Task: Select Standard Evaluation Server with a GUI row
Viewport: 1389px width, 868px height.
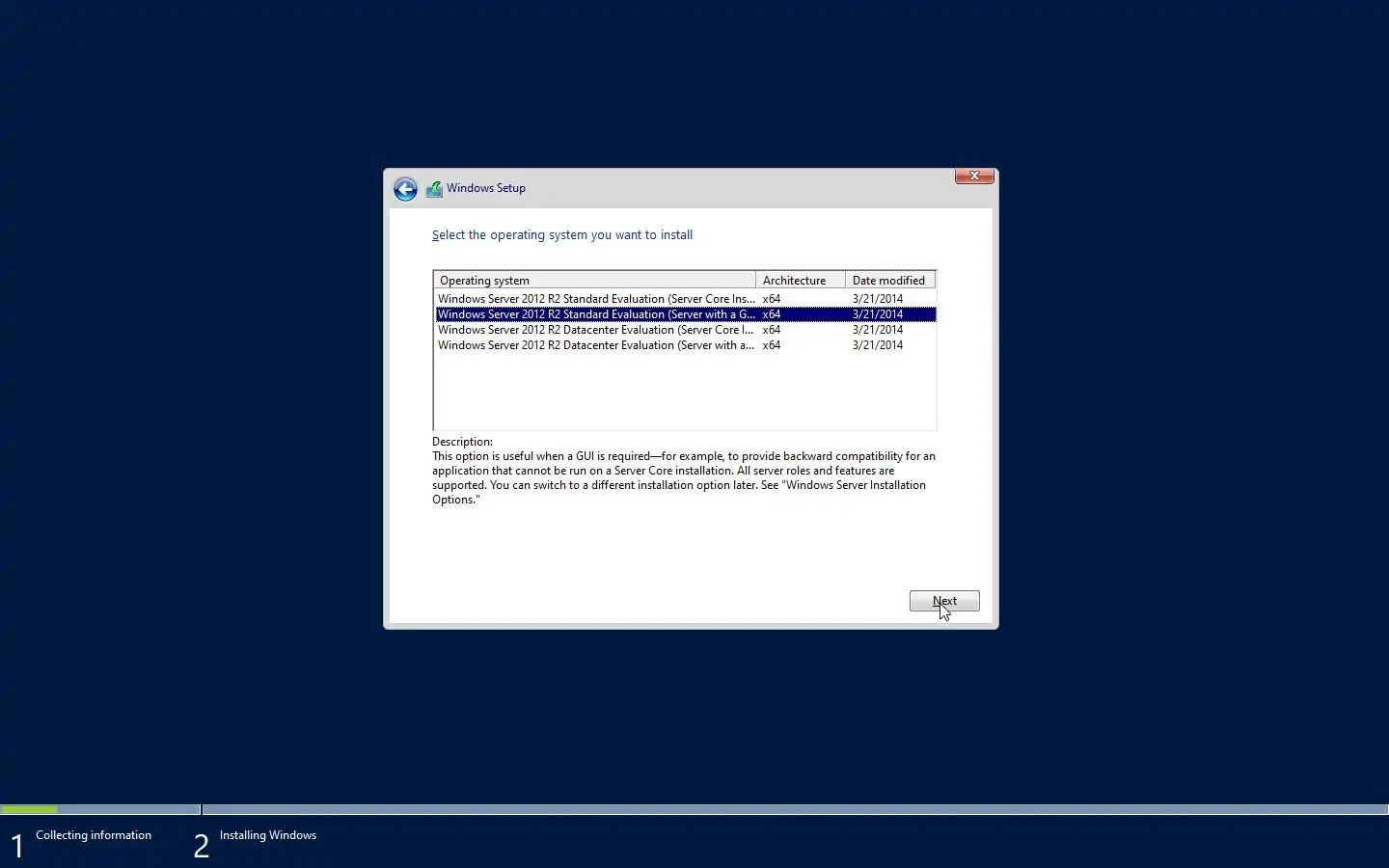Action: (x=685, y=314)
